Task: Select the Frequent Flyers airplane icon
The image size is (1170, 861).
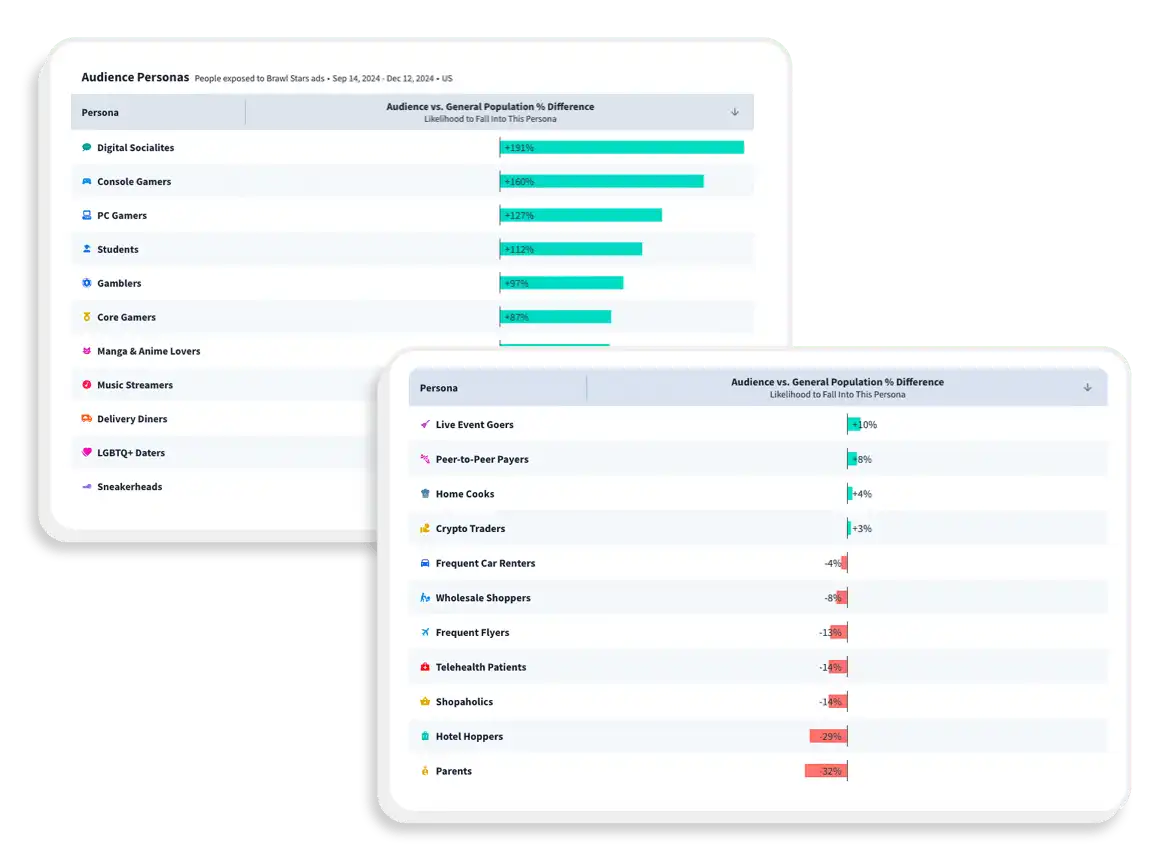Action: coord(424,632)
